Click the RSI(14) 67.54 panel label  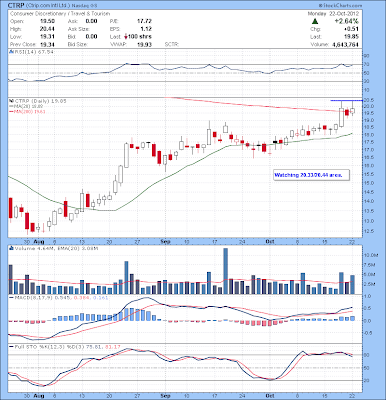pos(34,52)
